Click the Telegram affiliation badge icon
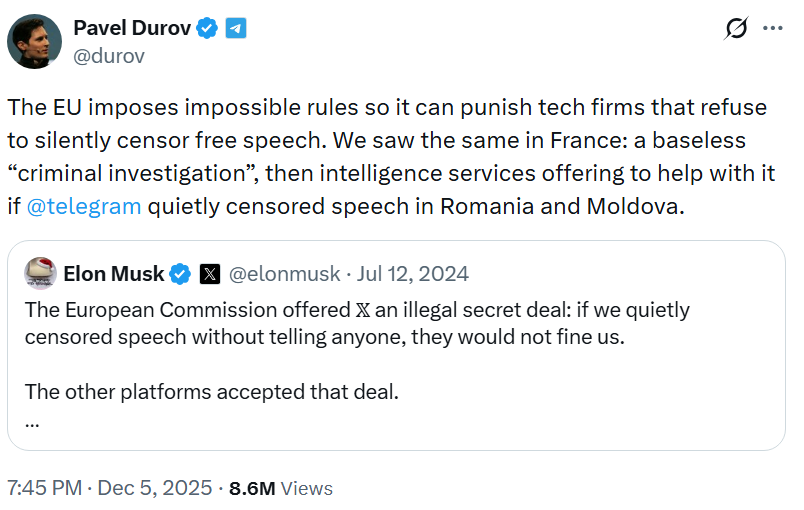Viewport: 804px width, 510px height. (x=235, y=29)
